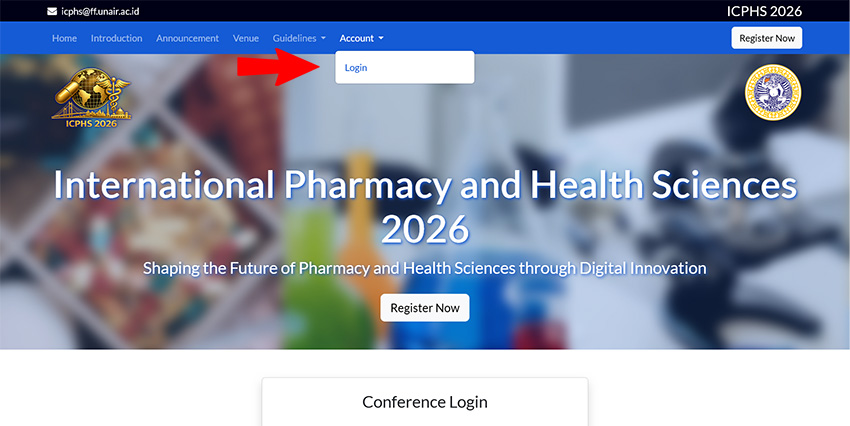Click the ICPHS 2026 golden globe logo
The width and height of the screenshot is (850, 426).
(92, 97)
